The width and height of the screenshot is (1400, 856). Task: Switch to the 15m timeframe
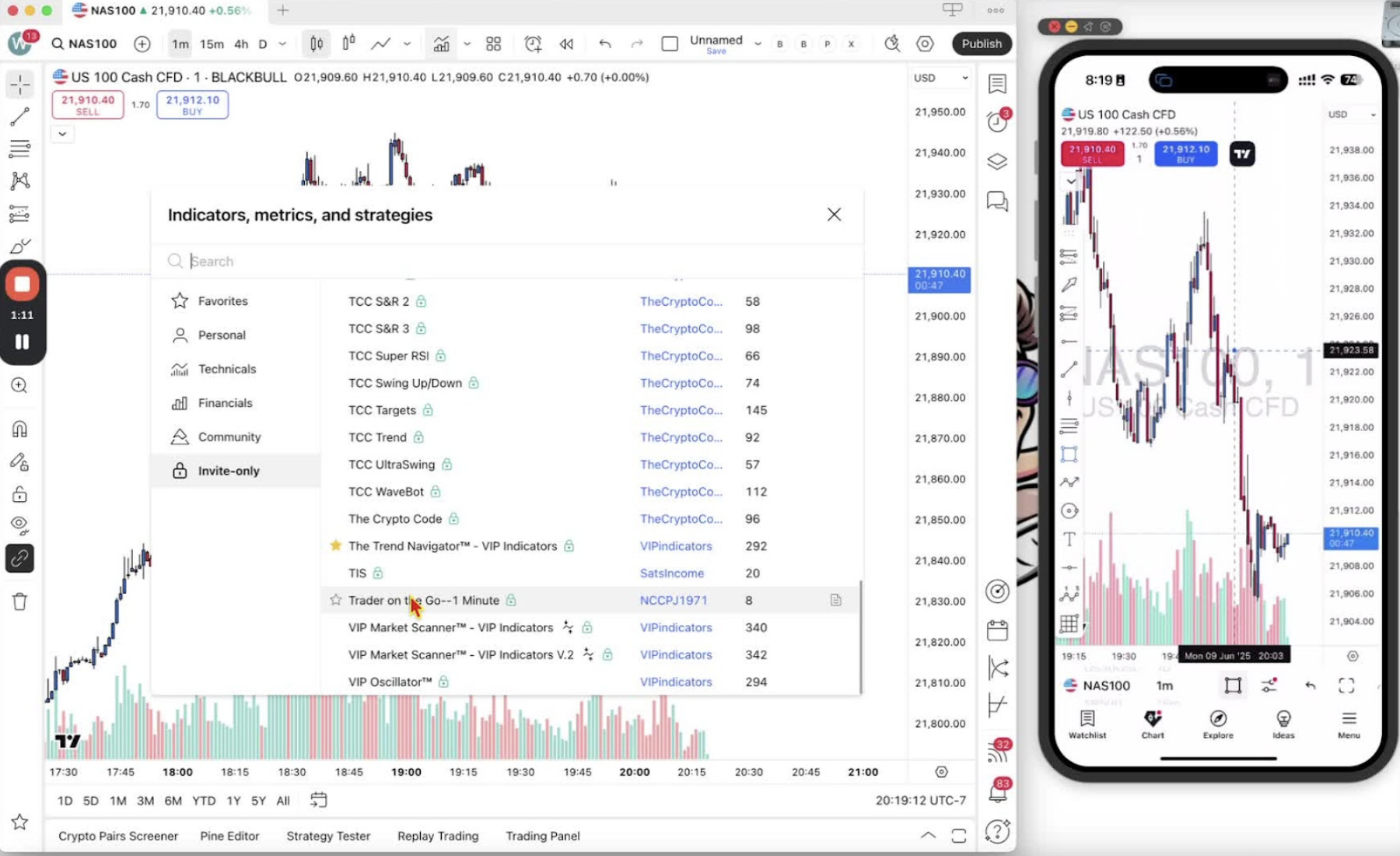click(212, 44)
